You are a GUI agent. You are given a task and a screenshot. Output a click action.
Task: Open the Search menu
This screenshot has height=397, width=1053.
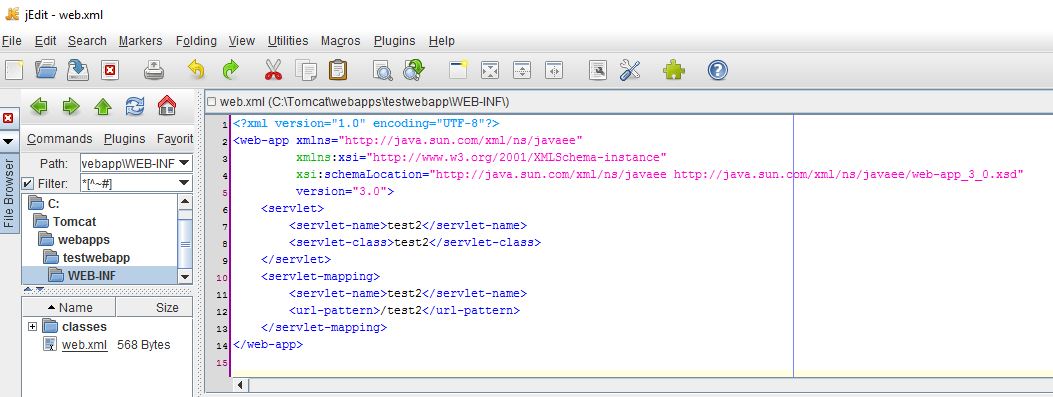87,41
